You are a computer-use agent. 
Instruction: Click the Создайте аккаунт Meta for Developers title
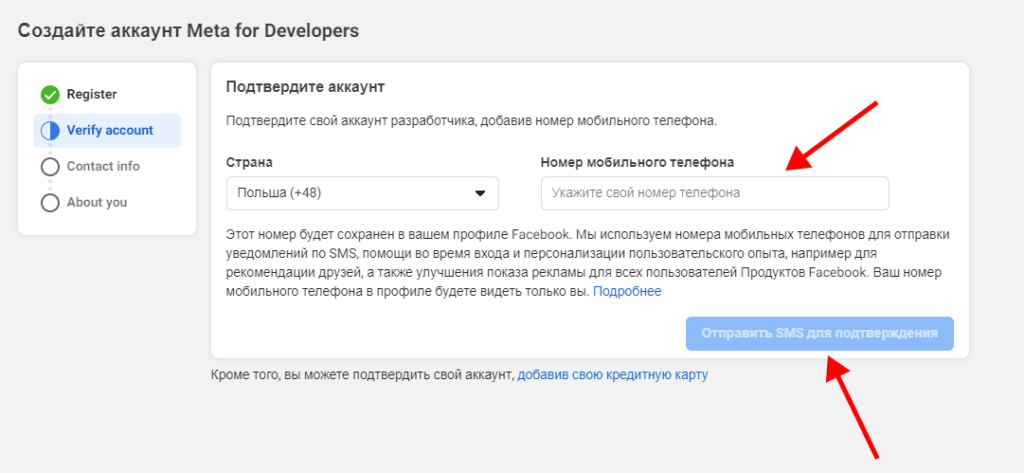(188, 30)
